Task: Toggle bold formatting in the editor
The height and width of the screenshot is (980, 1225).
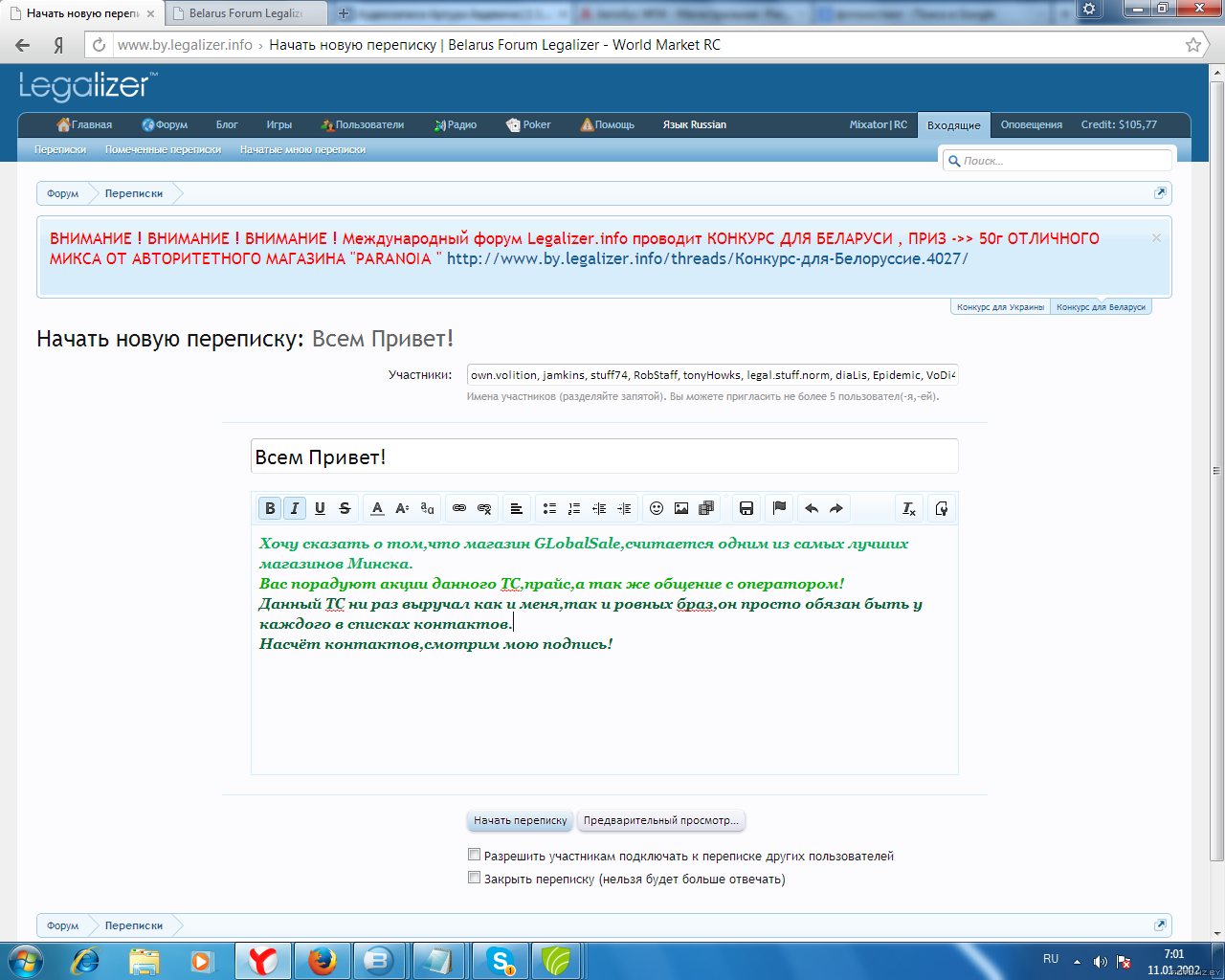Action: 270,508
